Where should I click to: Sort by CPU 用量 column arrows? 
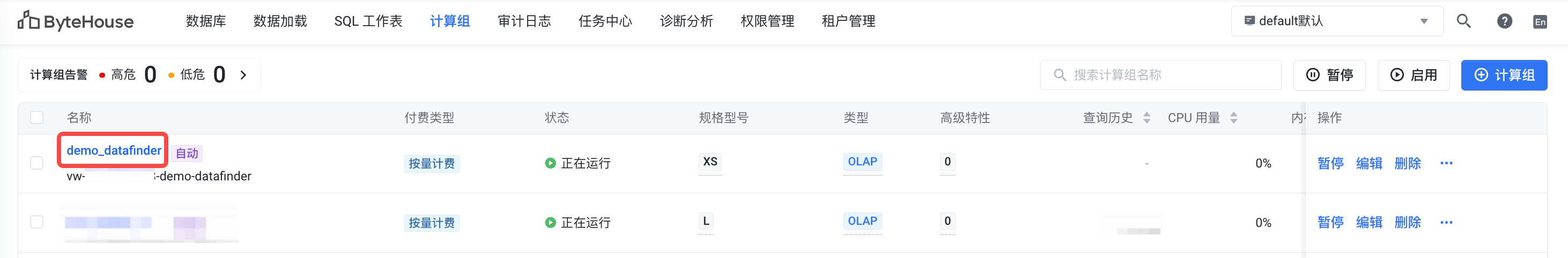point(1234,118)
